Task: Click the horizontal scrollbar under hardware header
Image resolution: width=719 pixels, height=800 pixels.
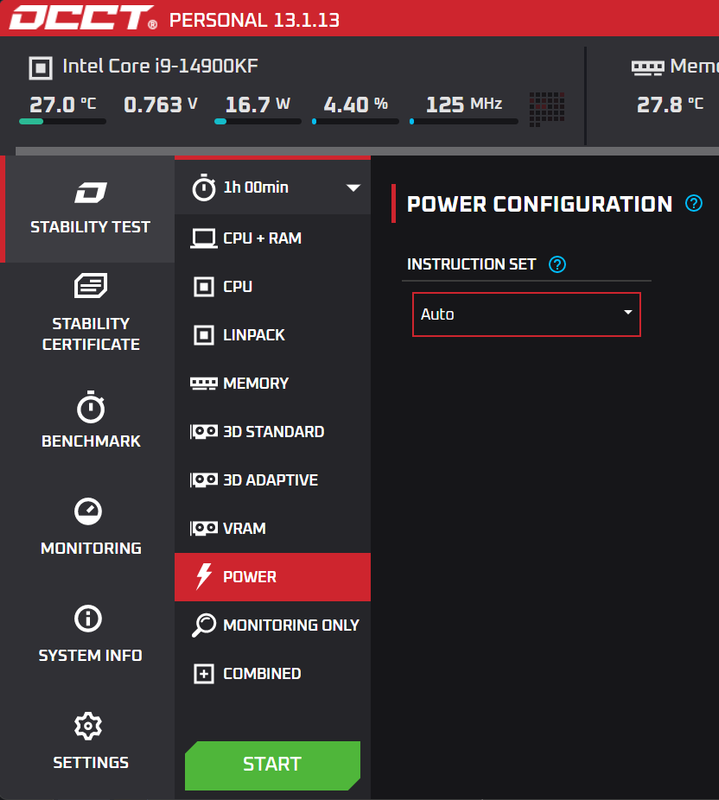Action: coord(367,151)
